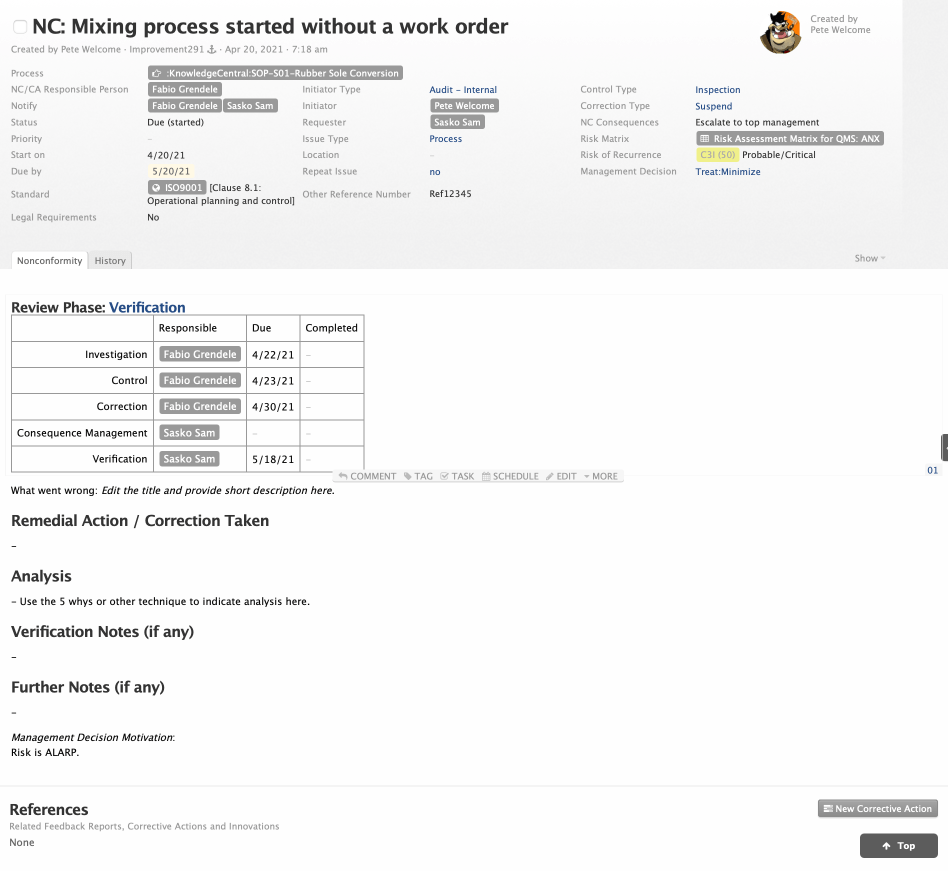Viewport: 948px width, 871px height.
Task: Click the KnowledgeCentral SOP-S01 process tag
Action: pyautogui.click(x=275, y=73)
